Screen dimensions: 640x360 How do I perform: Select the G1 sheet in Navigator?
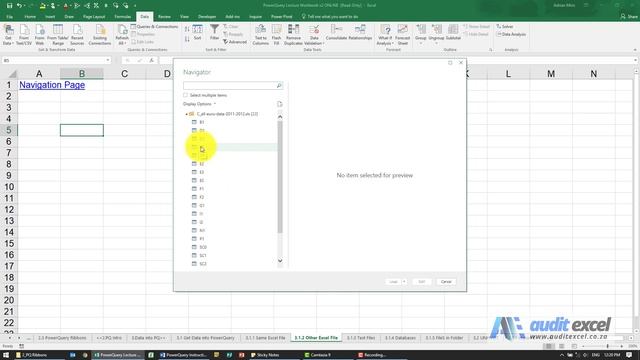tap(202, 205)
